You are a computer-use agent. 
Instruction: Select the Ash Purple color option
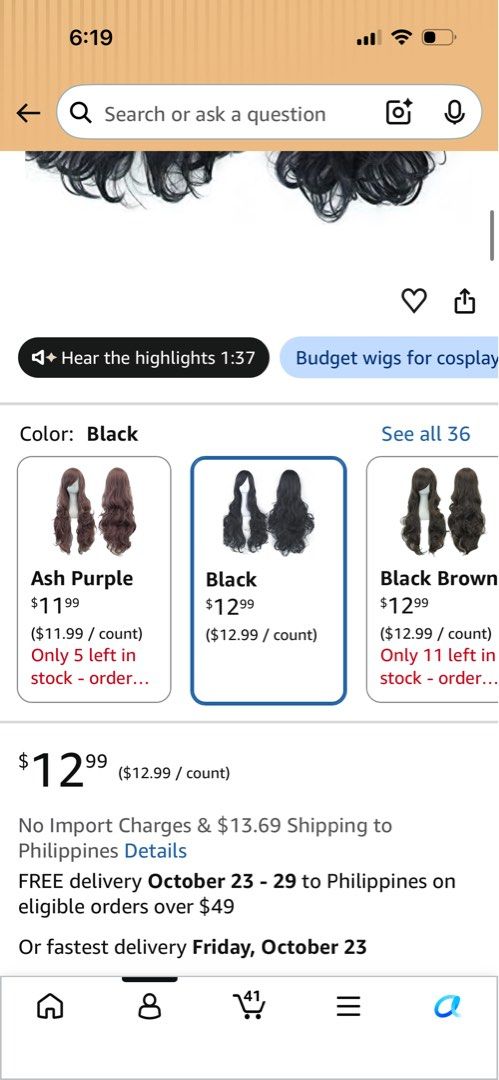94,579
